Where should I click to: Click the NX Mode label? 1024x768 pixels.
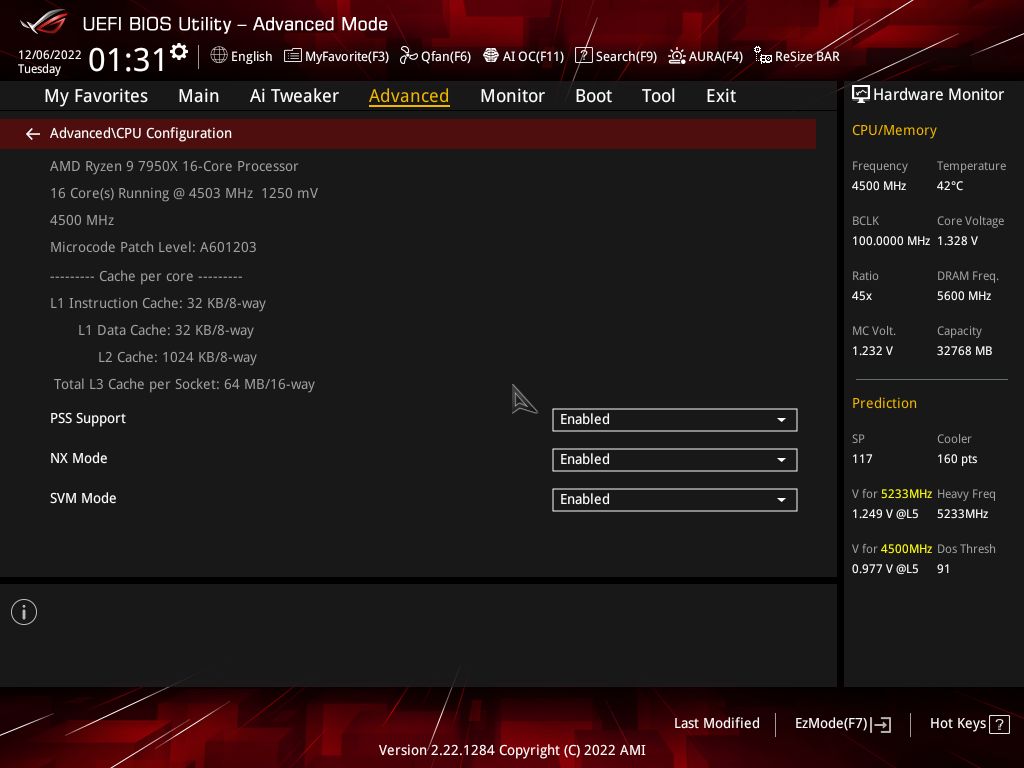tap(79, 458)
